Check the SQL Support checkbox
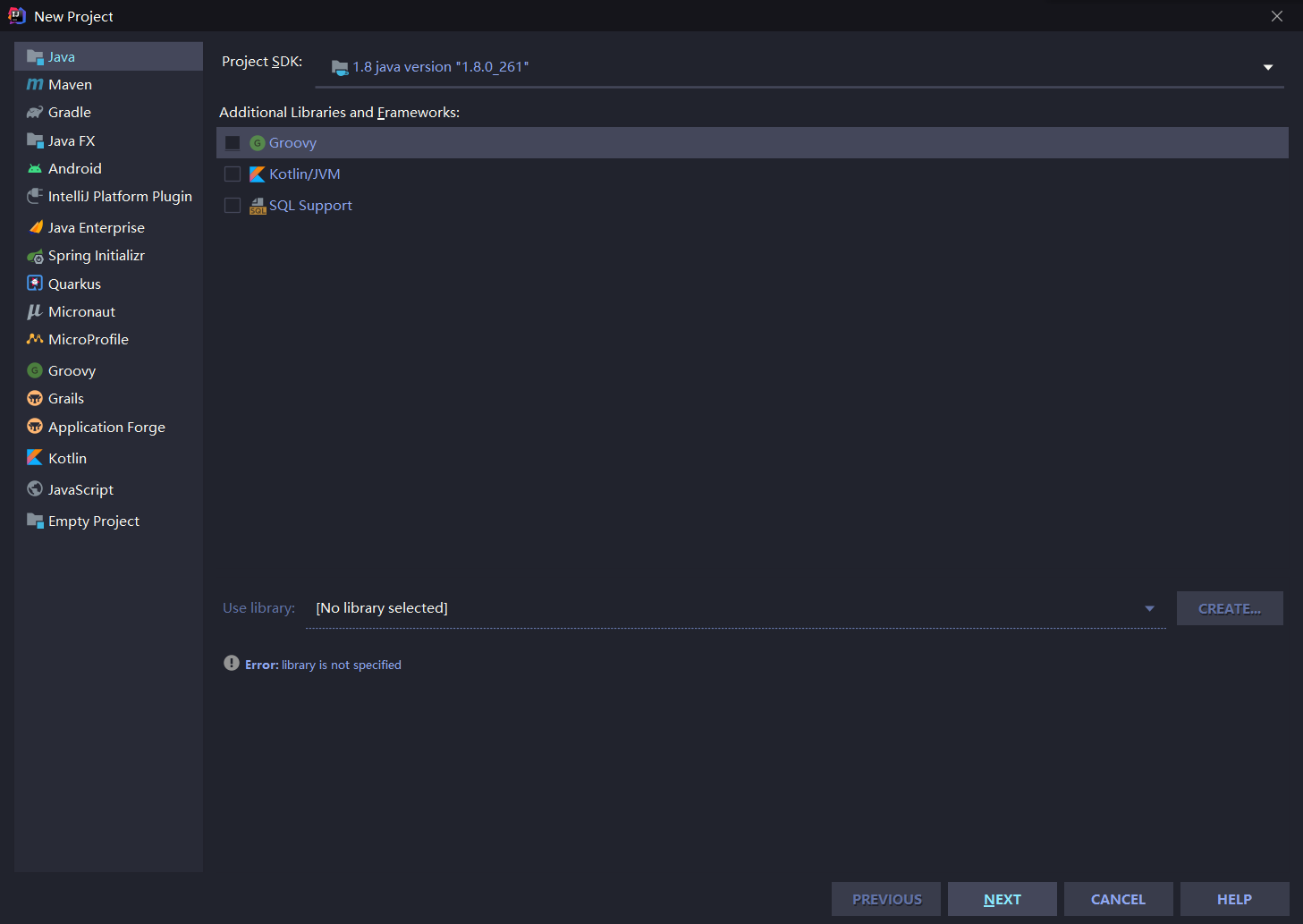The image size is (1303, 924). pos(233,206)
